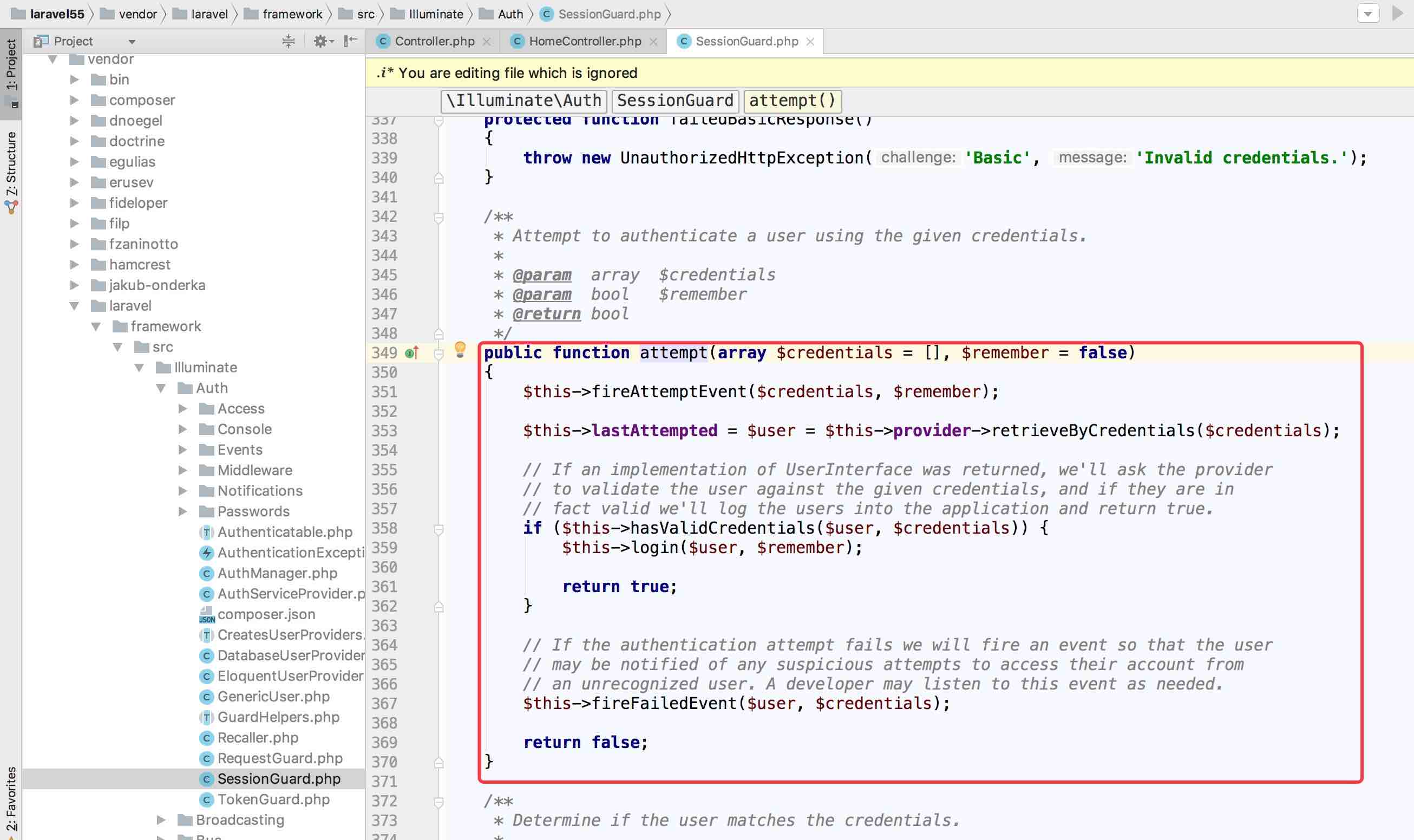
Task: Click the project settings gear icon
Action: 320,41
